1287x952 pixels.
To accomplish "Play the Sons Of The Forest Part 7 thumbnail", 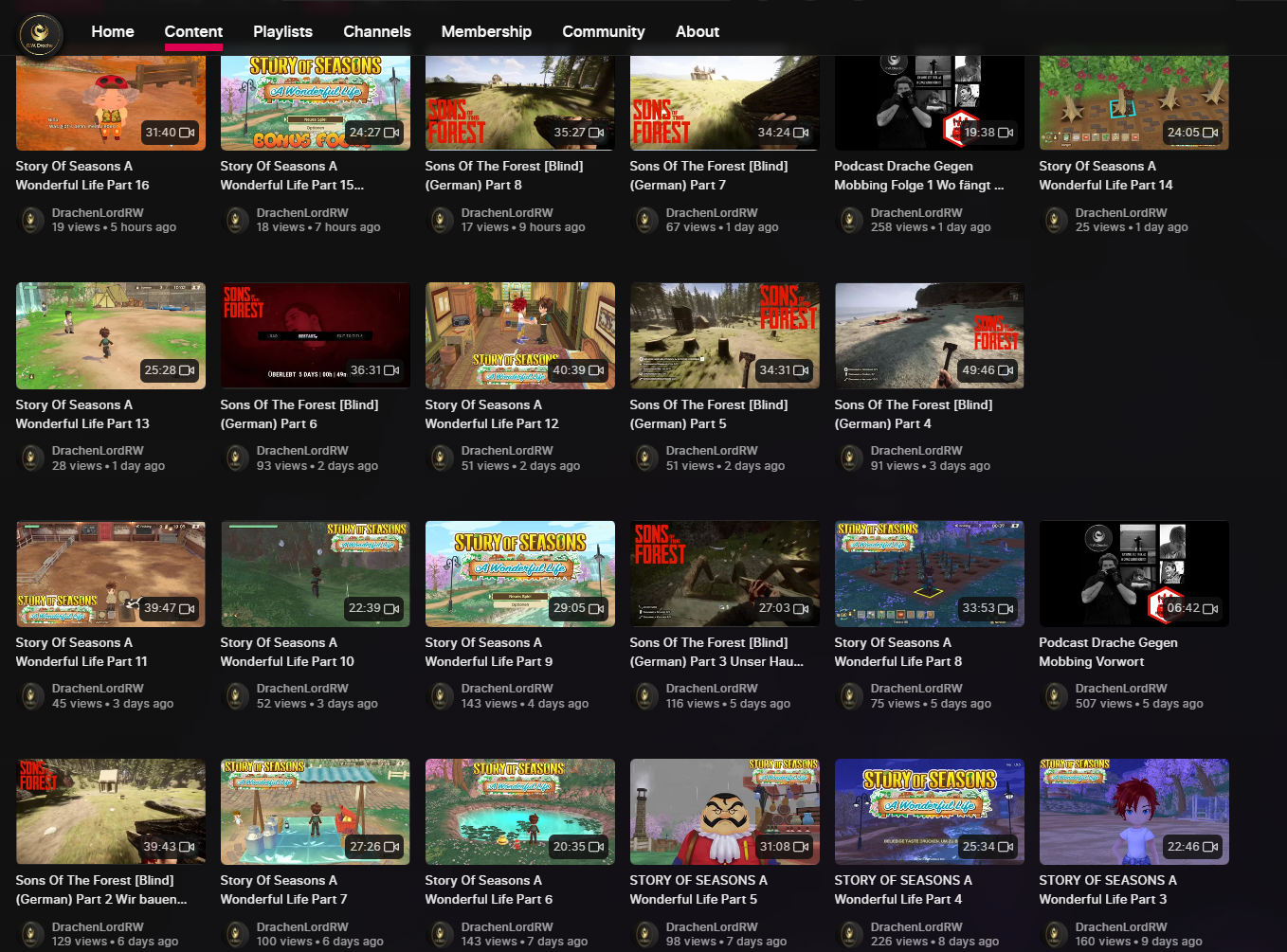I will tap(724, 102).
